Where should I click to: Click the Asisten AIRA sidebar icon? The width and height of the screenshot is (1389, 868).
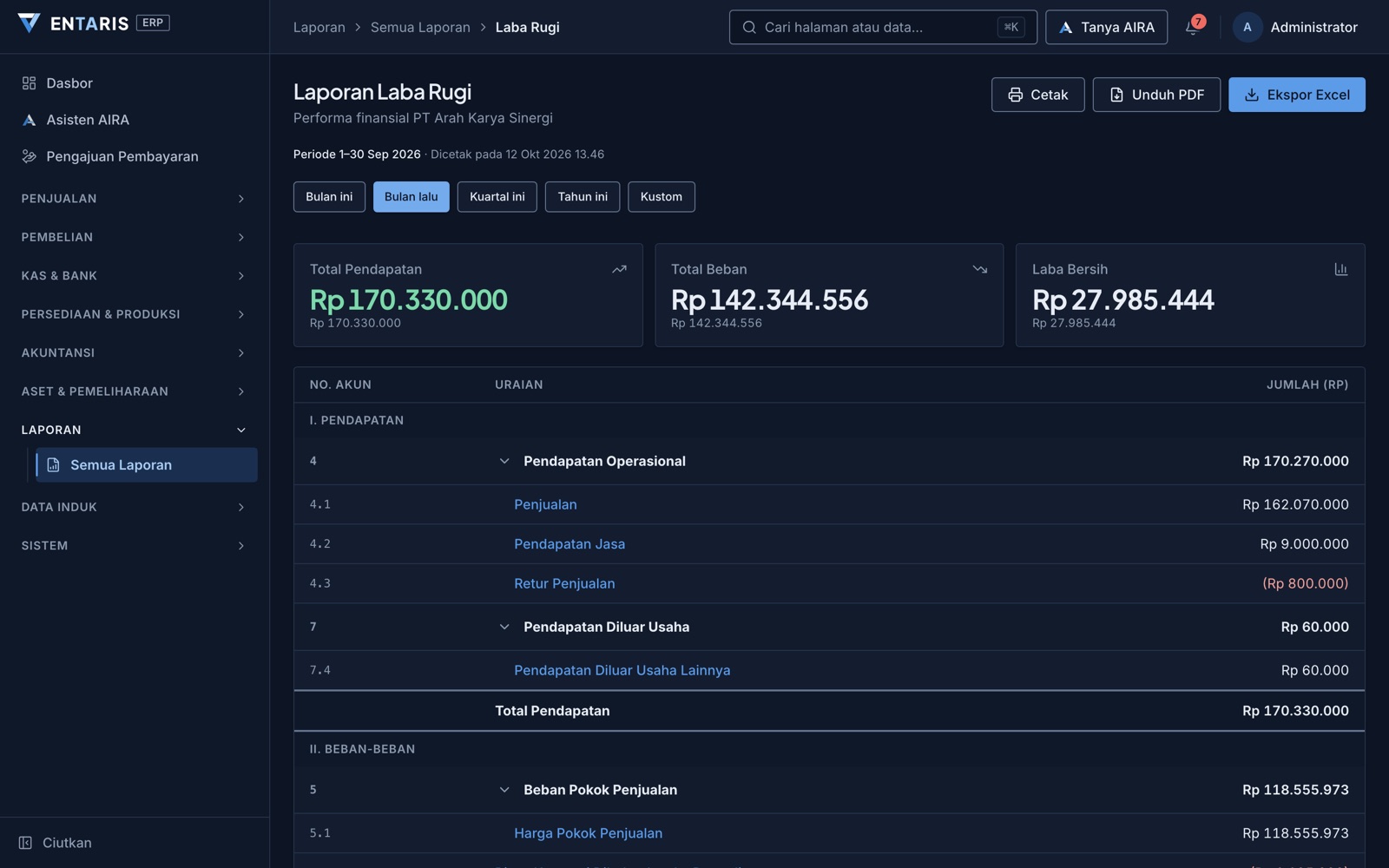coord(29,120)
